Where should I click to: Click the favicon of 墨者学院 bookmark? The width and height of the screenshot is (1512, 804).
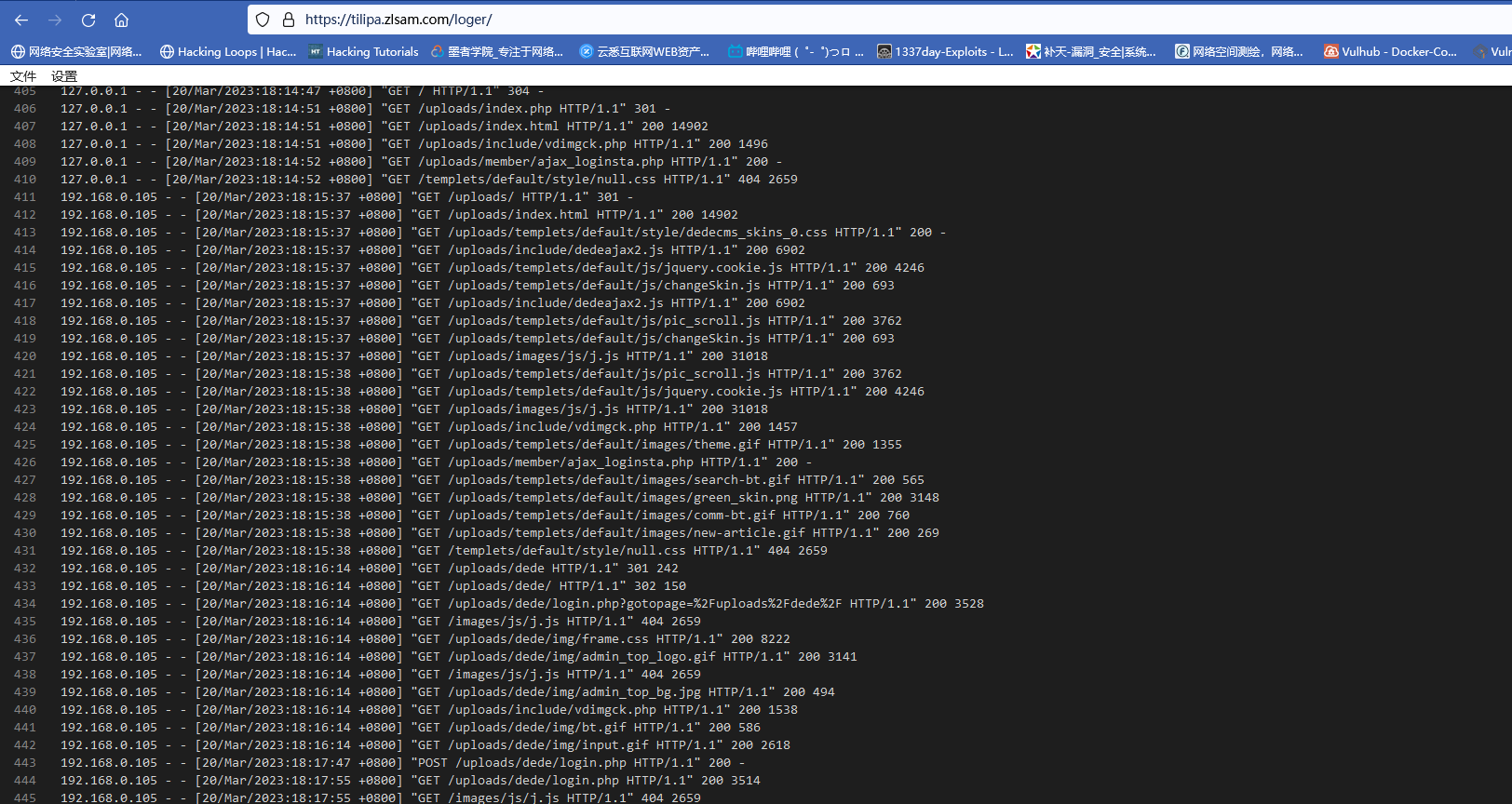(437, 52)
